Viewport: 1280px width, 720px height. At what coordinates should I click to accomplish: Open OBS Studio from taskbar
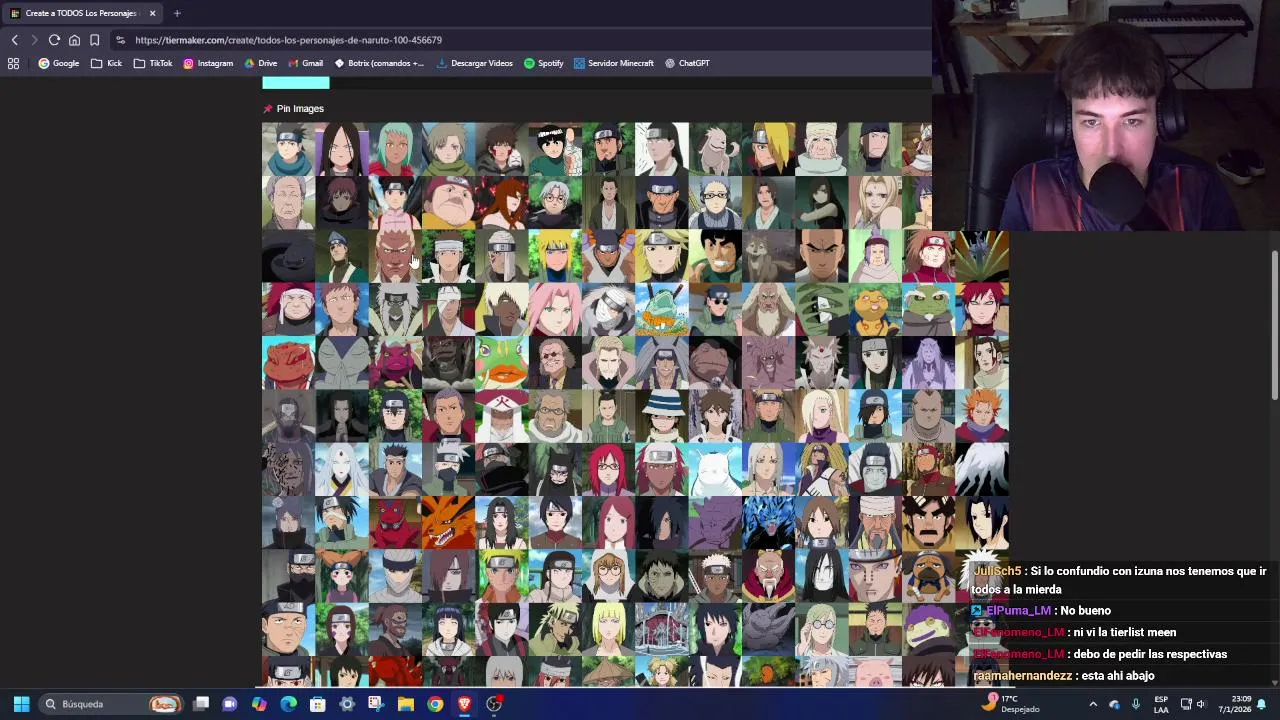[494, 704]
